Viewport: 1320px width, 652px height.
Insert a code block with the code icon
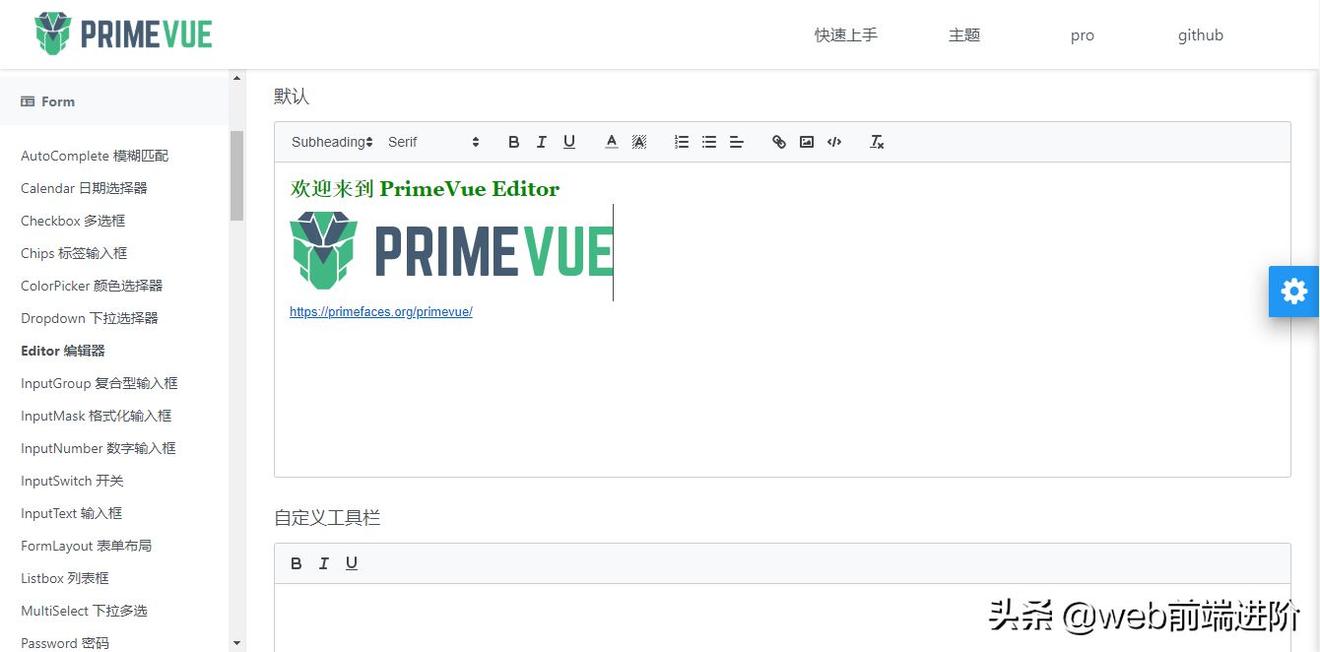pyautogui.click(x=834, y=141)
